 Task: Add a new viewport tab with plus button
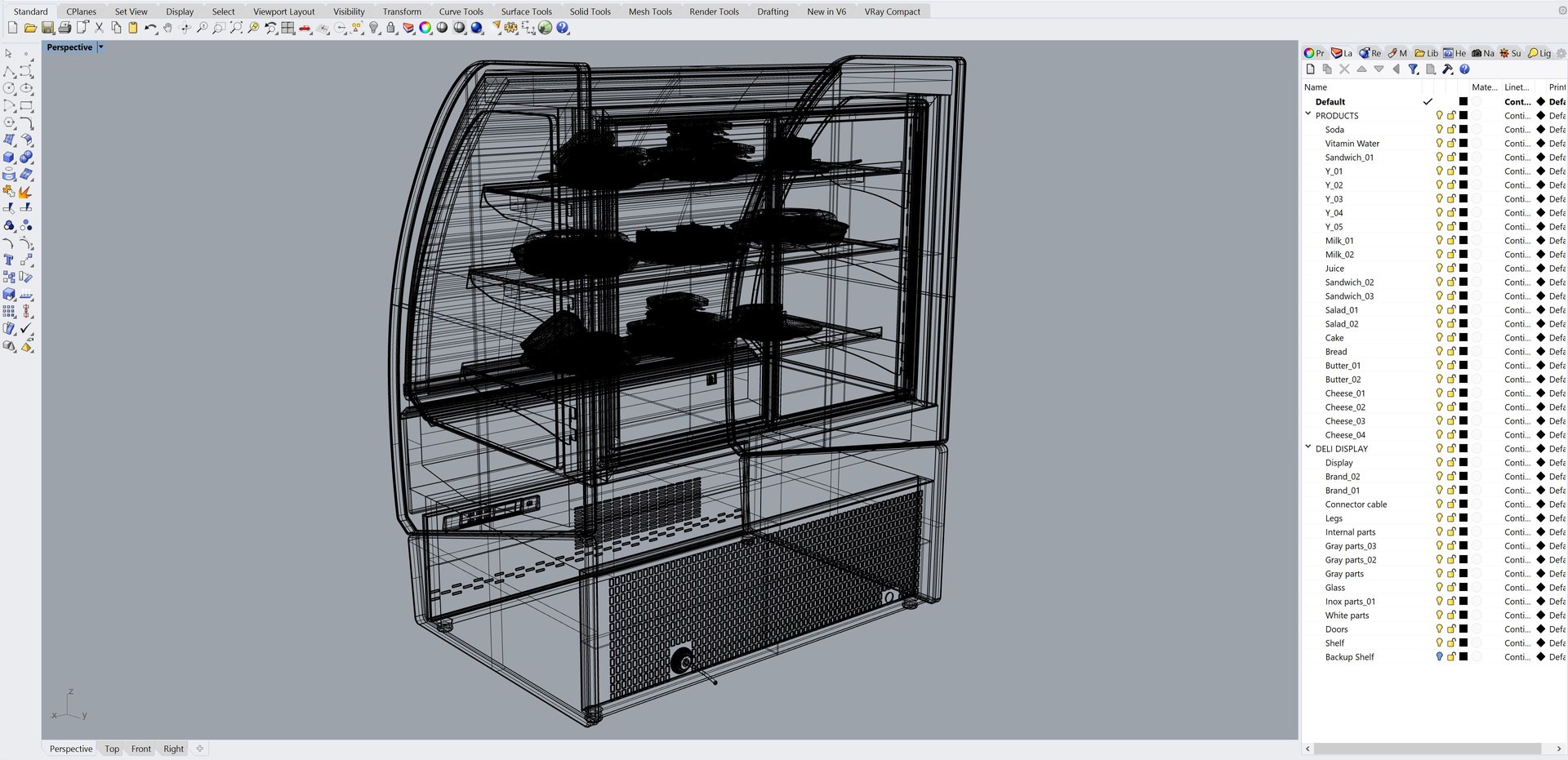click(x=200, y=748)
